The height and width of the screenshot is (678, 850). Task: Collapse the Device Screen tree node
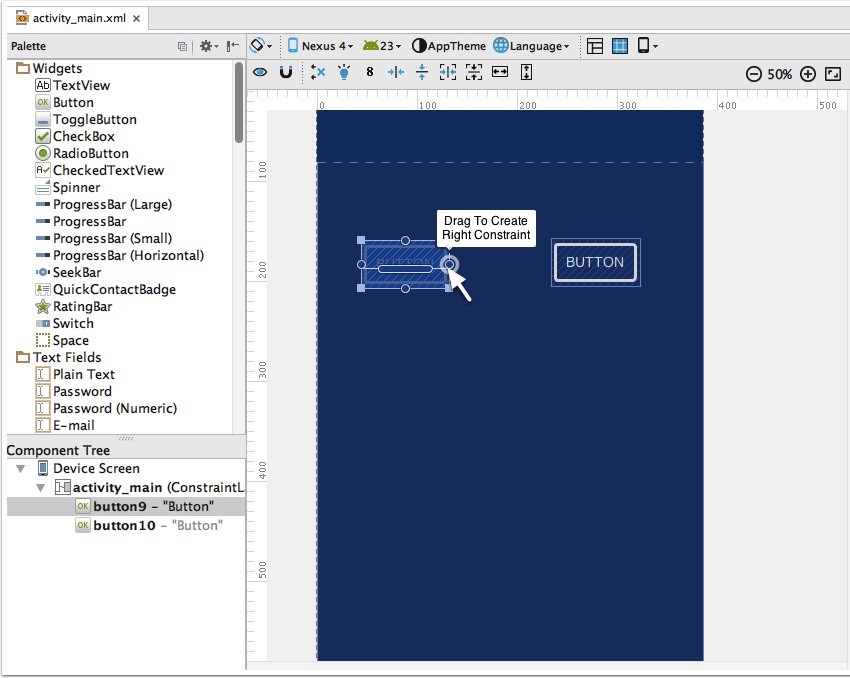(21, 468)
